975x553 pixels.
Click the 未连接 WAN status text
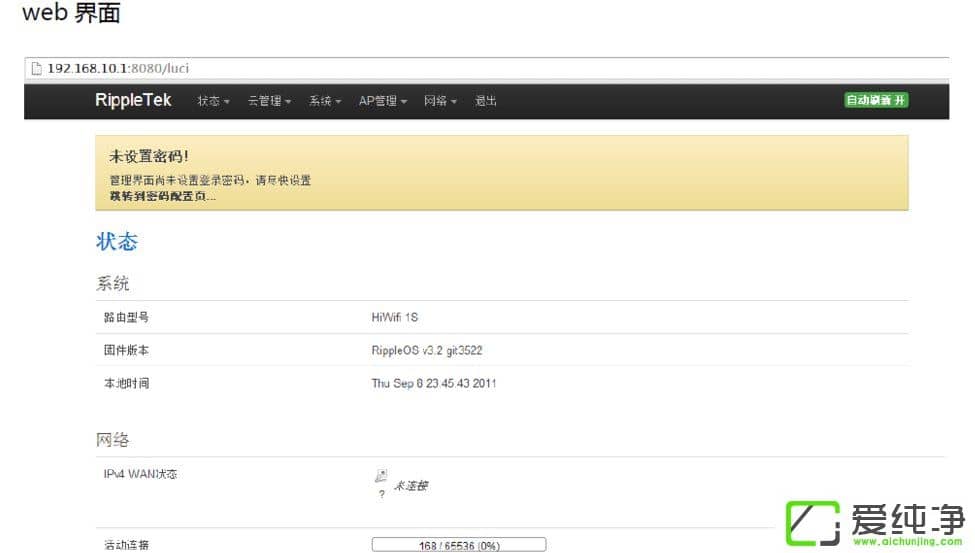[410, 486]
